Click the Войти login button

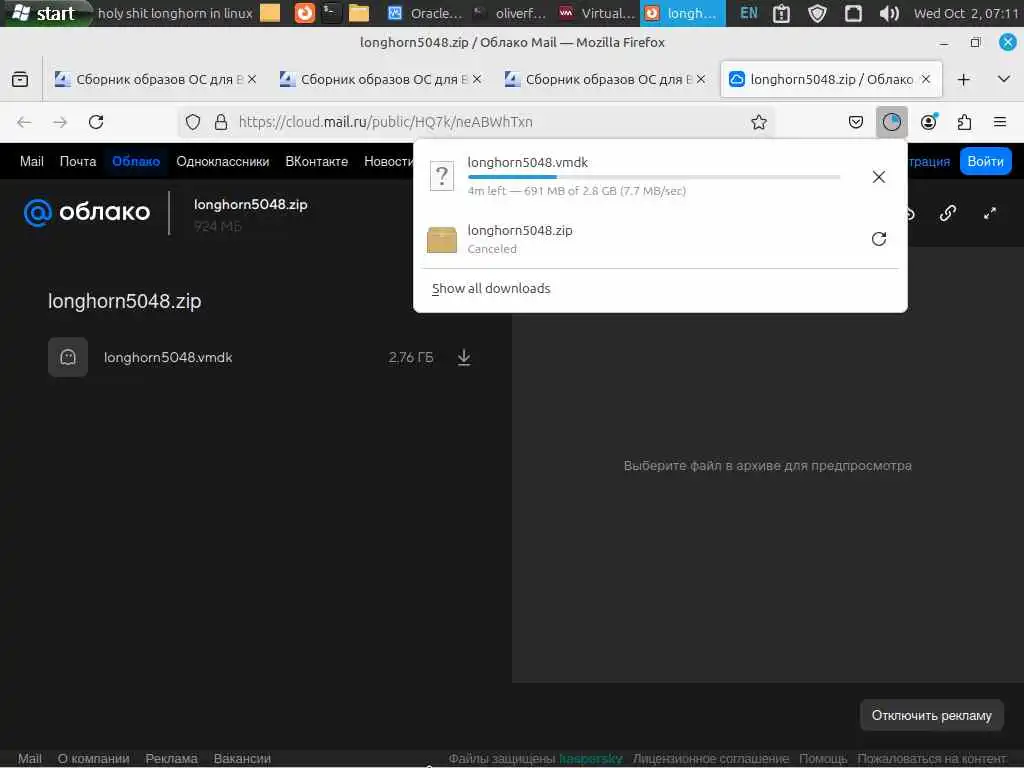tap(985, 161)
